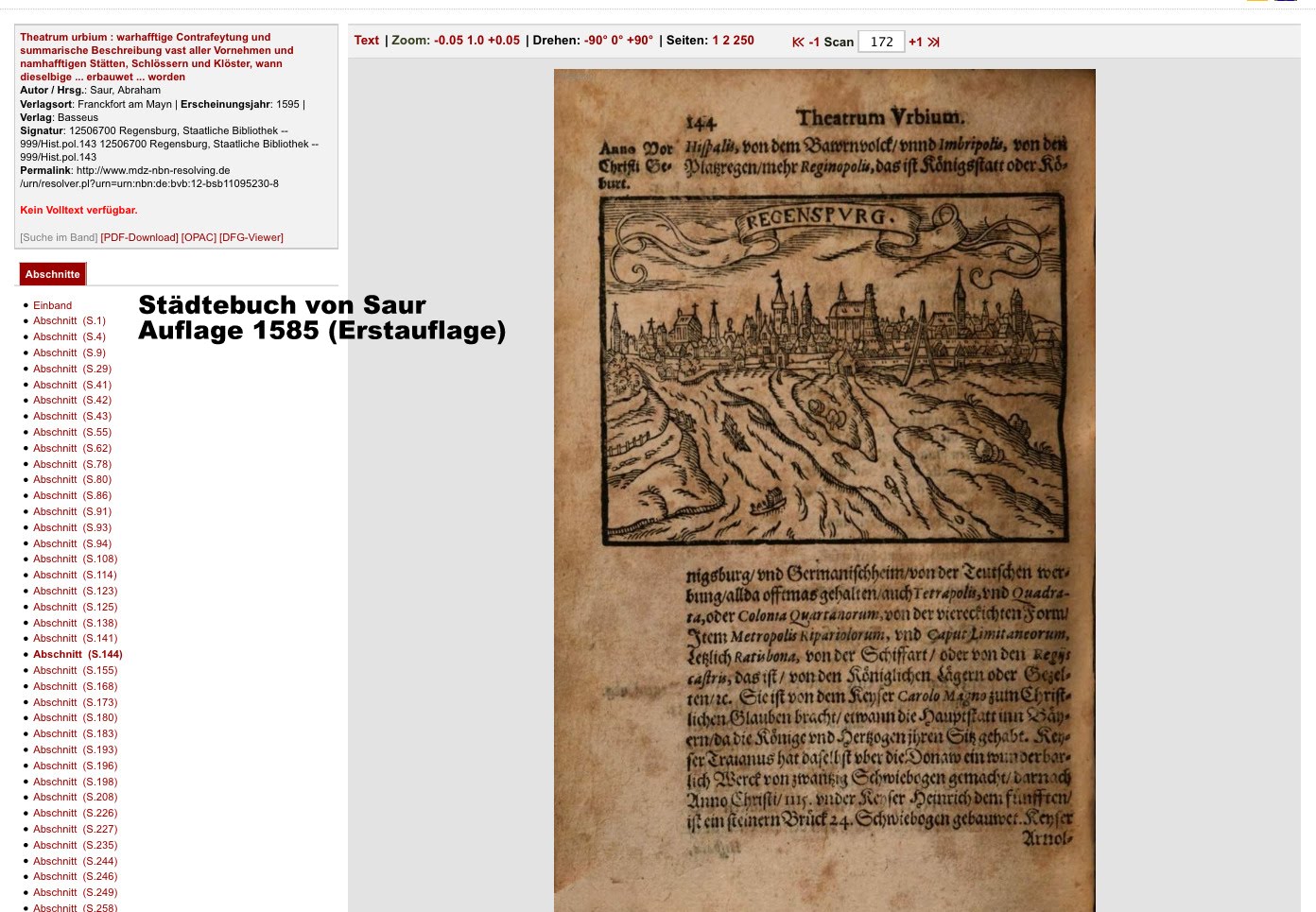The height and width of the screenshot is (912, 1316).
Task: Go to Abschnitt (S.193)
Action: click(x=76, y=750)
